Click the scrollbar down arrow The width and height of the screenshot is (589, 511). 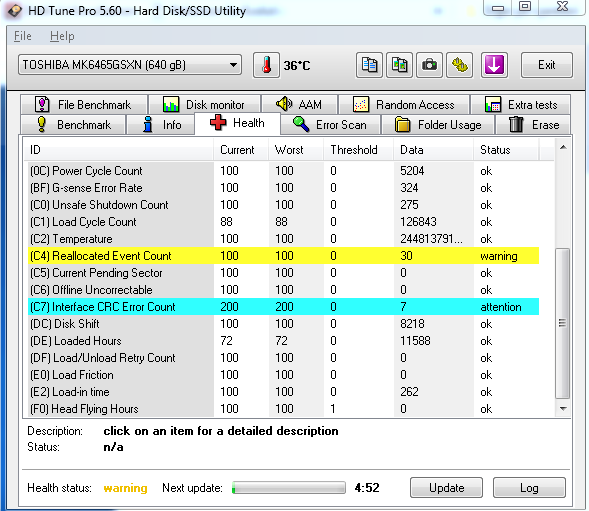point(563,409)
